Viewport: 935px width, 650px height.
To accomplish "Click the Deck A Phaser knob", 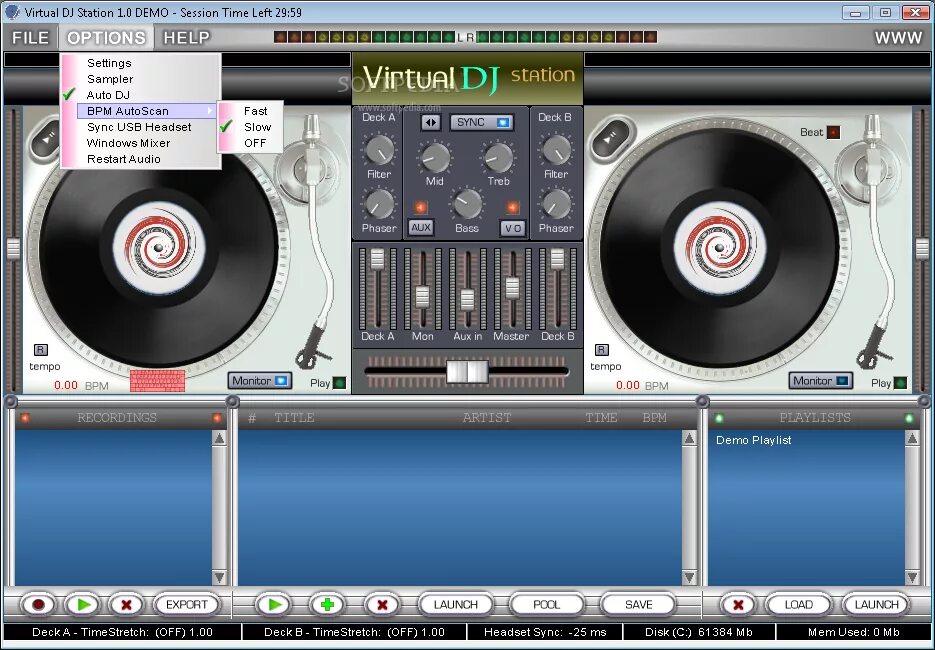I will pos(379,204).
